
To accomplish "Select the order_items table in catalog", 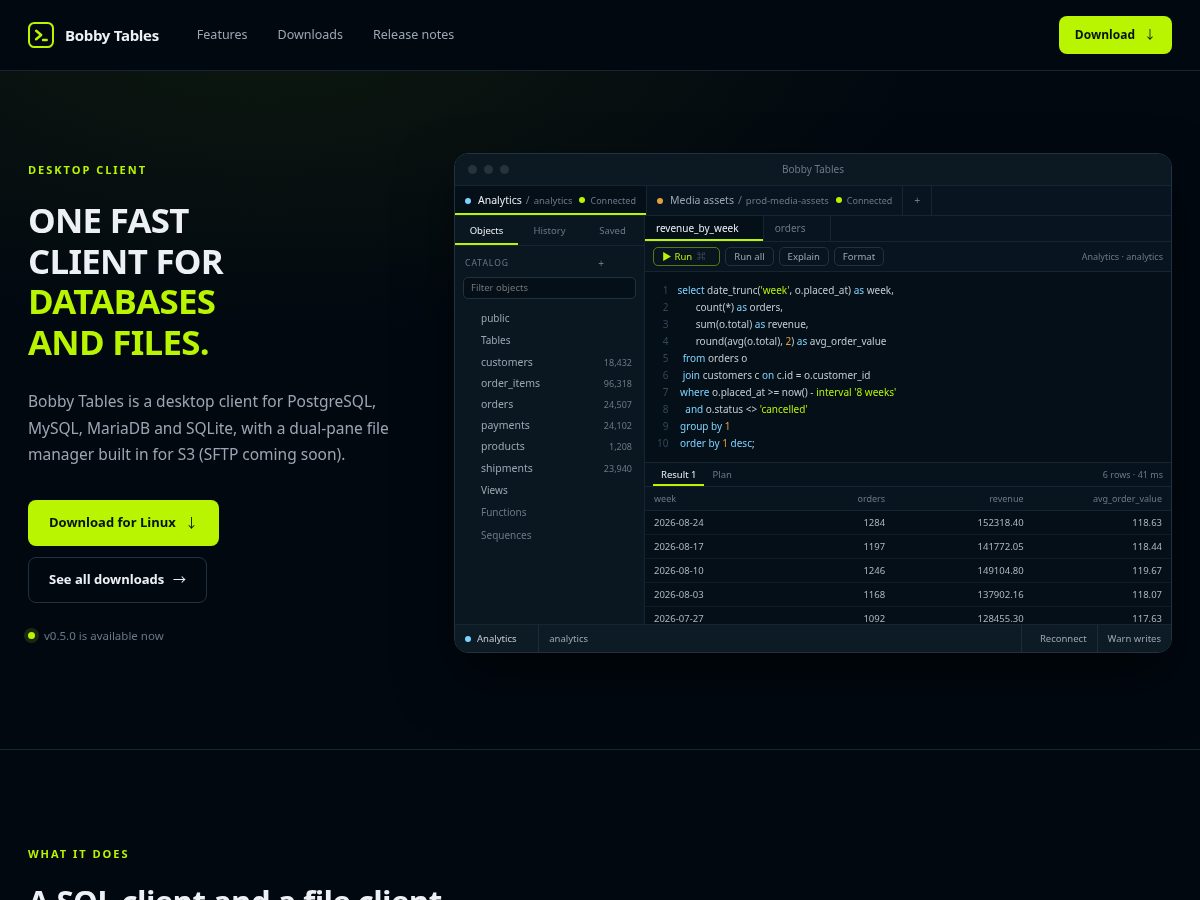I will click(x=549, y=383).
